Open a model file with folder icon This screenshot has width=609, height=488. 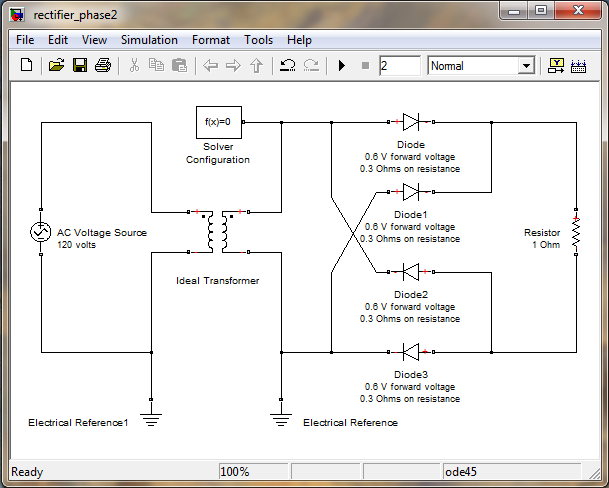56,66
